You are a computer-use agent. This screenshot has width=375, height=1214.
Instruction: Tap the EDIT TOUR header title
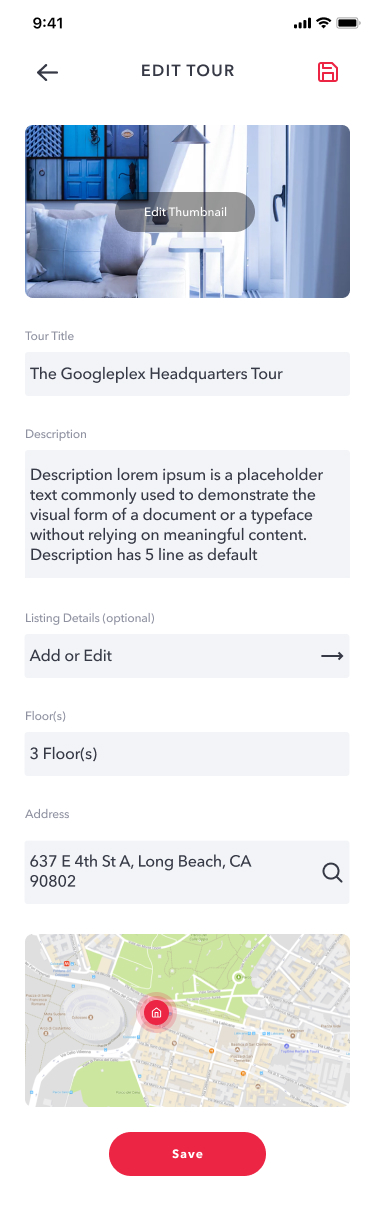coord(187,71)
